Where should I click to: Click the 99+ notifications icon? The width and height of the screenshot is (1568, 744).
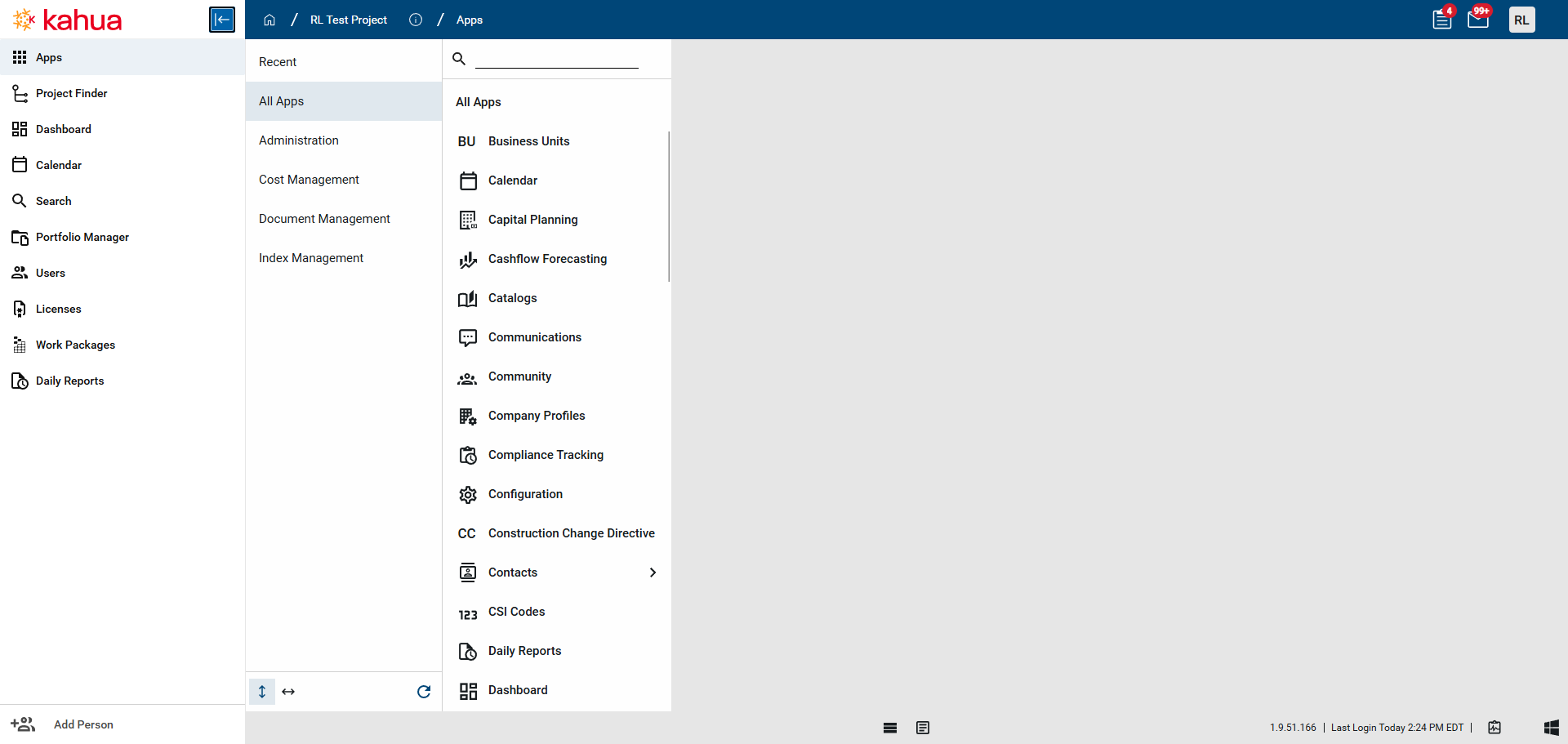pyautogui.click(x=1477, y=19)
